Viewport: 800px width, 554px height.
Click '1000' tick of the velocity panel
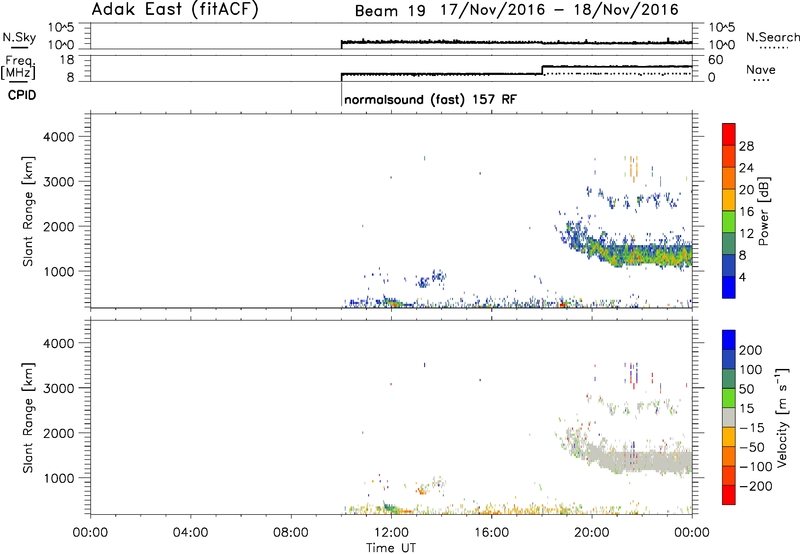tap(58, 478)
